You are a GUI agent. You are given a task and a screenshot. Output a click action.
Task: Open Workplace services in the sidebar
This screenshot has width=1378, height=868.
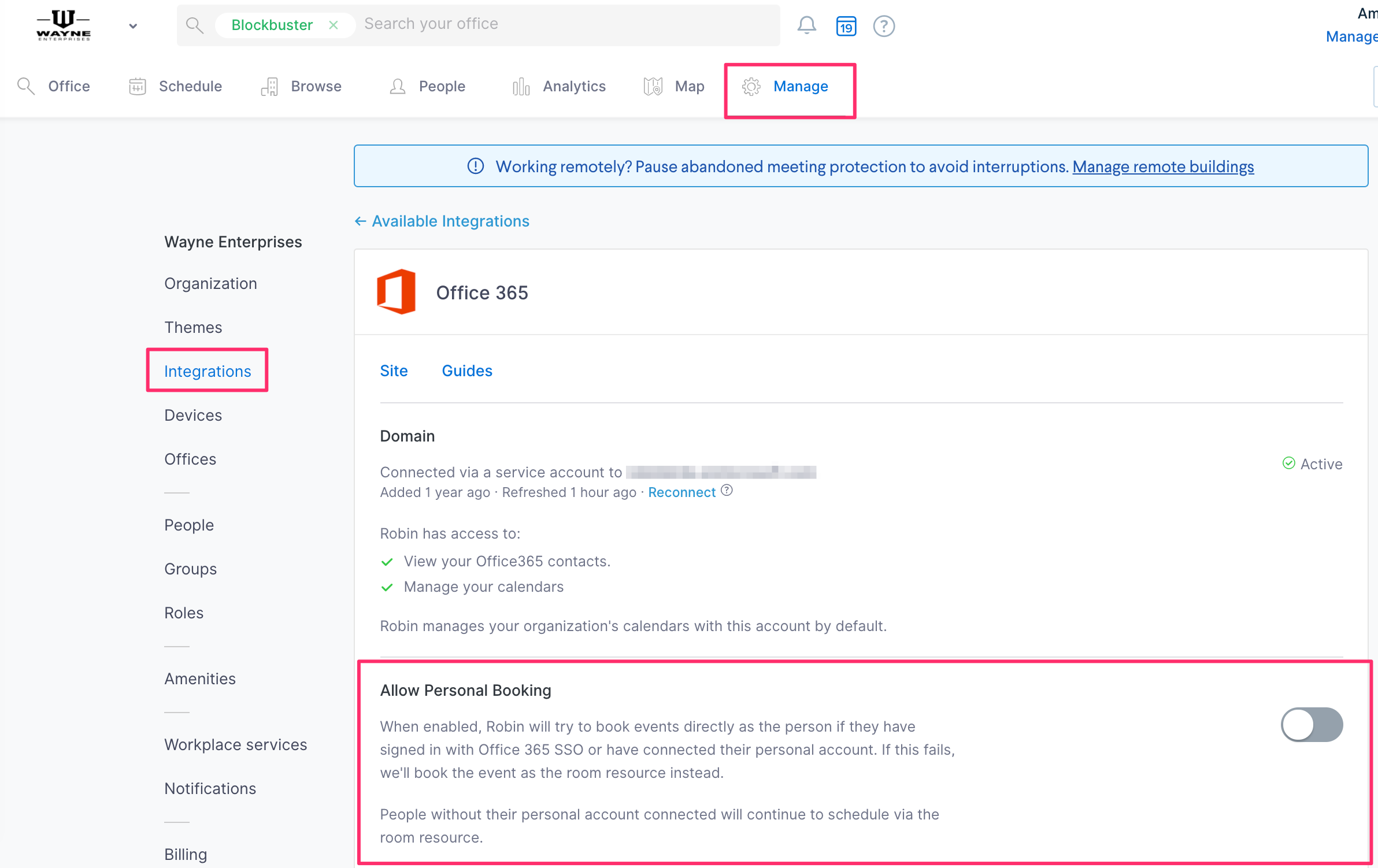(236, 744)
